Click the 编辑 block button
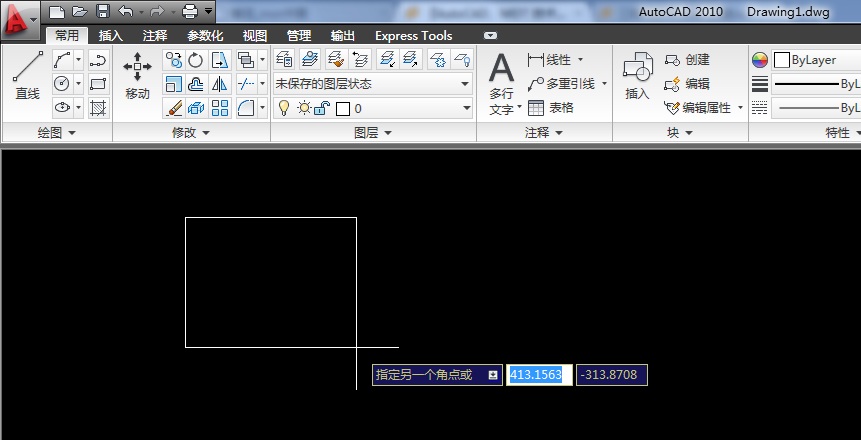The width and height of the screenshot is (861, 440). click(687, 83)
